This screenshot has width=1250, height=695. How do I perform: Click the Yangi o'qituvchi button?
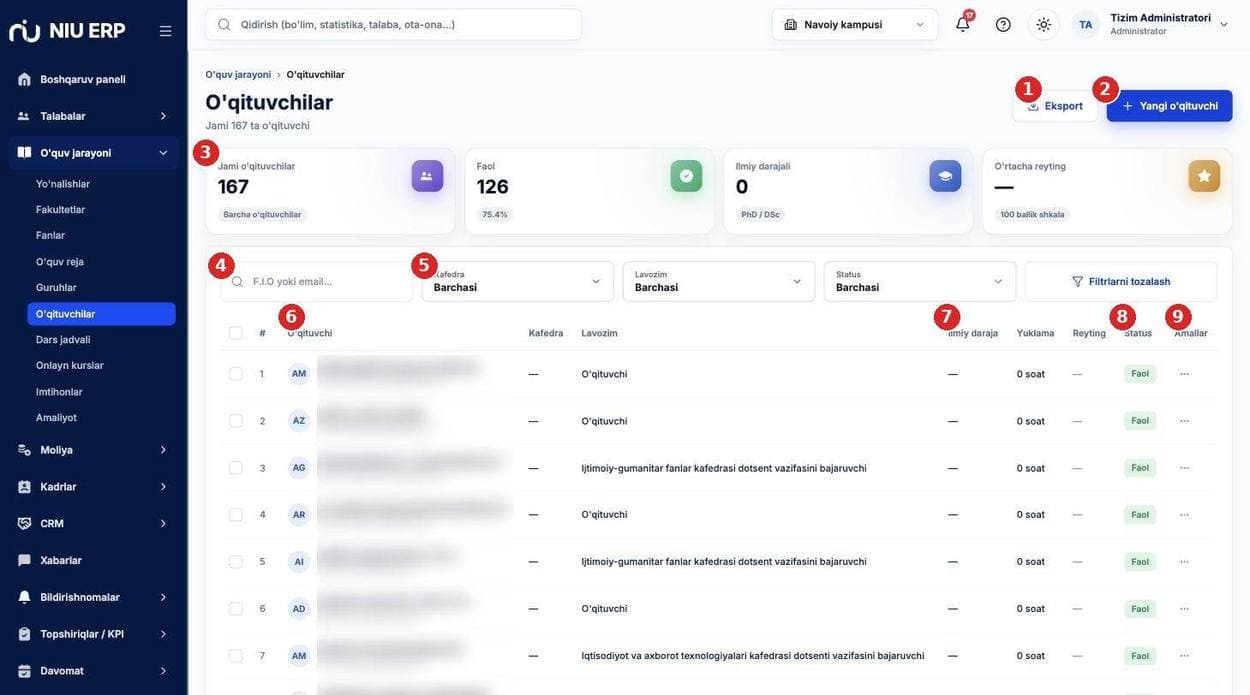(1169, 106)
